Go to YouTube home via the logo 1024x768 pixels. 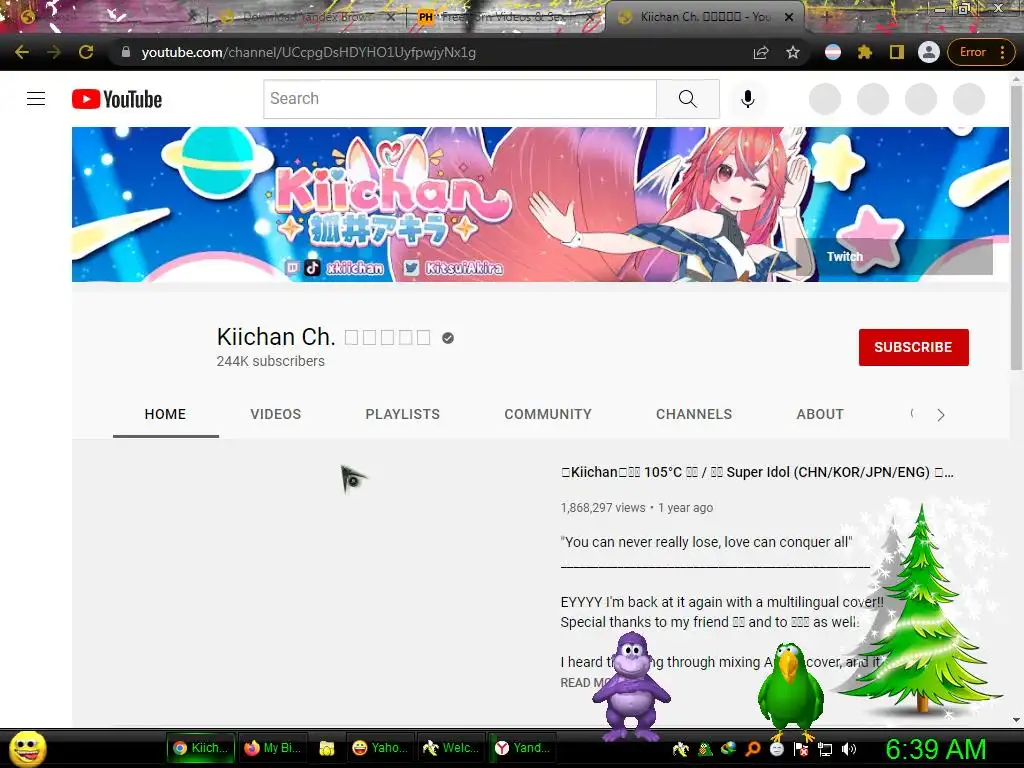117,99
